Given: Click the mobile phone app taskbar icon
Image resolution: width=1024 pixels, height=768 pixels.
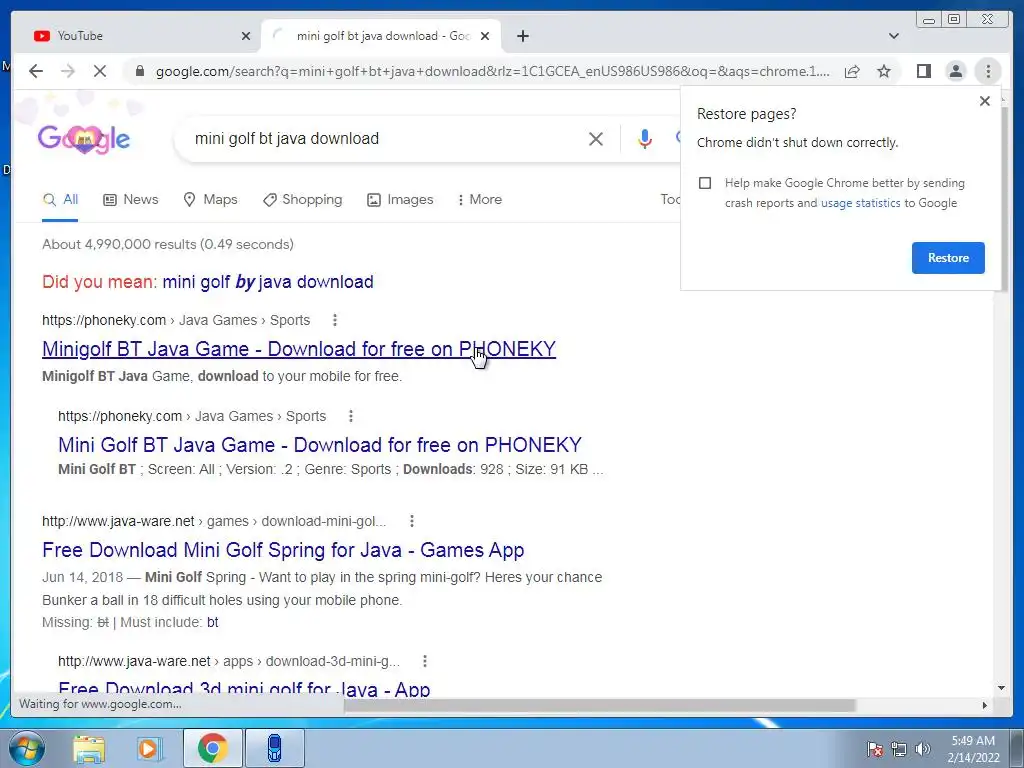Looking at the screenshot, I should coord(274,748).
